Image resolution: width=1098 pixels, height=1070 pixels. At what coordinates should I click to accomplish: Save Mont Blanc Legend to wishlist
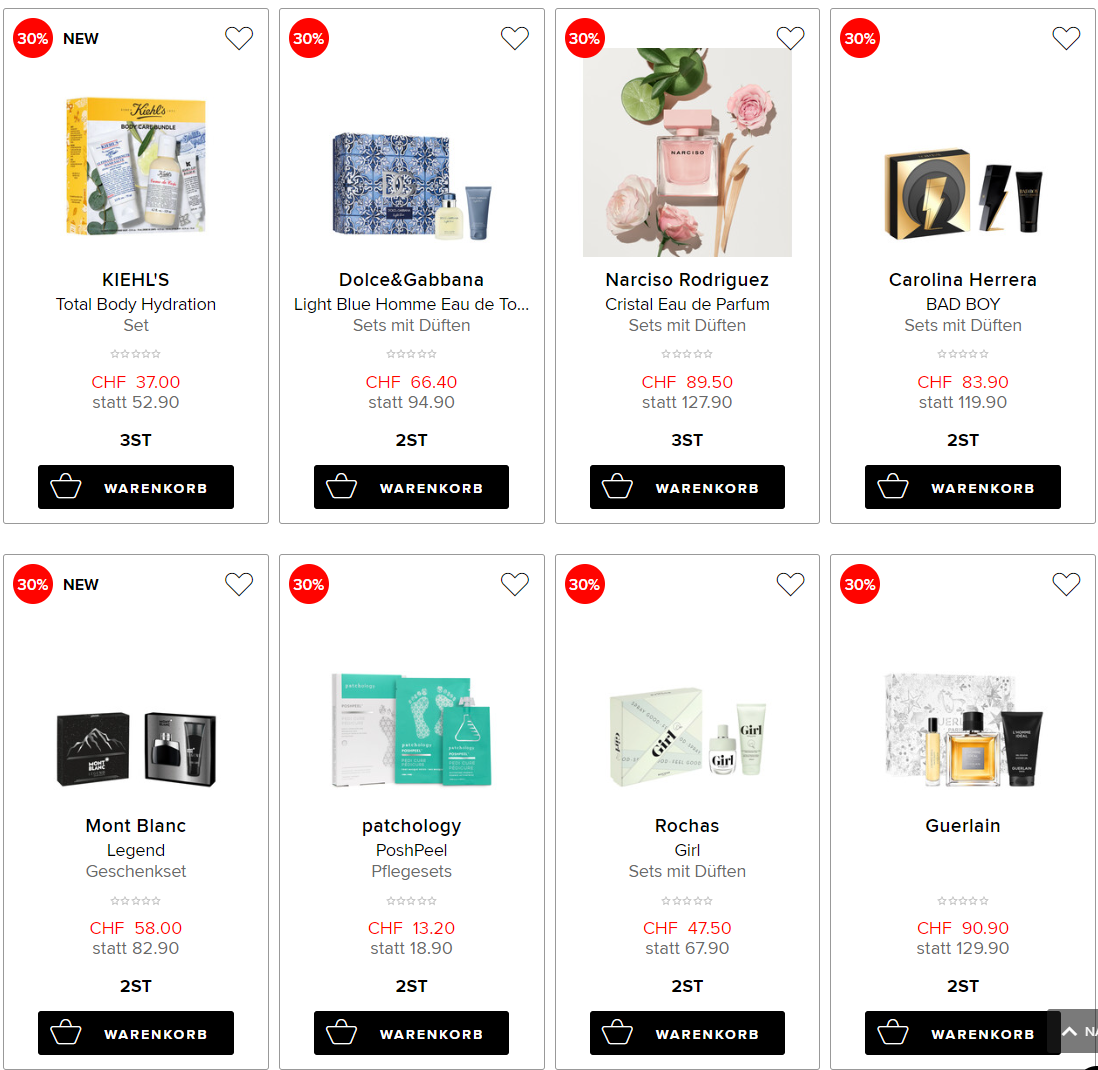pyautogui.click(x=239, y=584)
